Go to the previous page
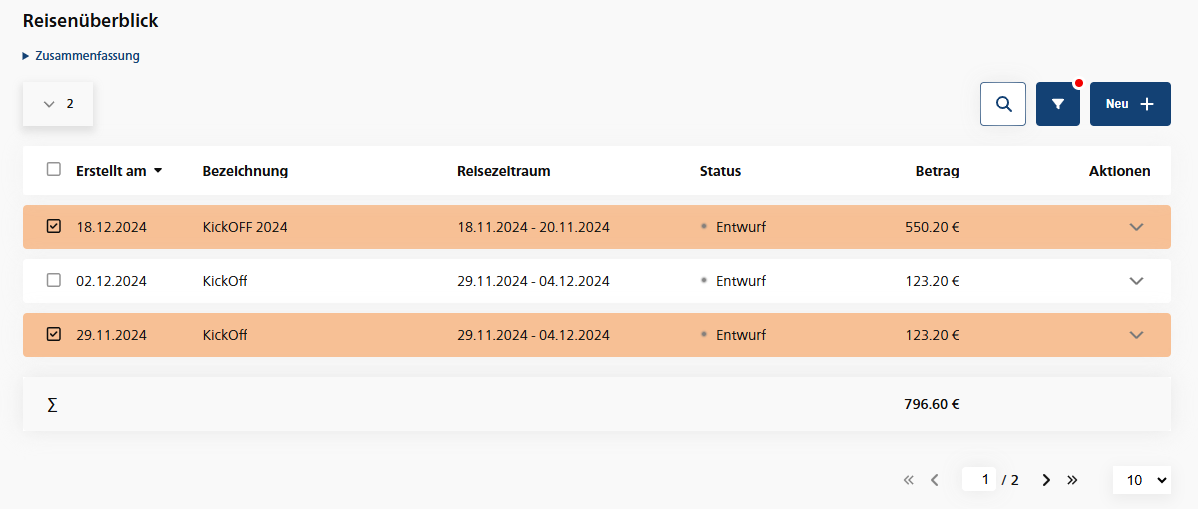1198x509 pixels. [934, 480]
